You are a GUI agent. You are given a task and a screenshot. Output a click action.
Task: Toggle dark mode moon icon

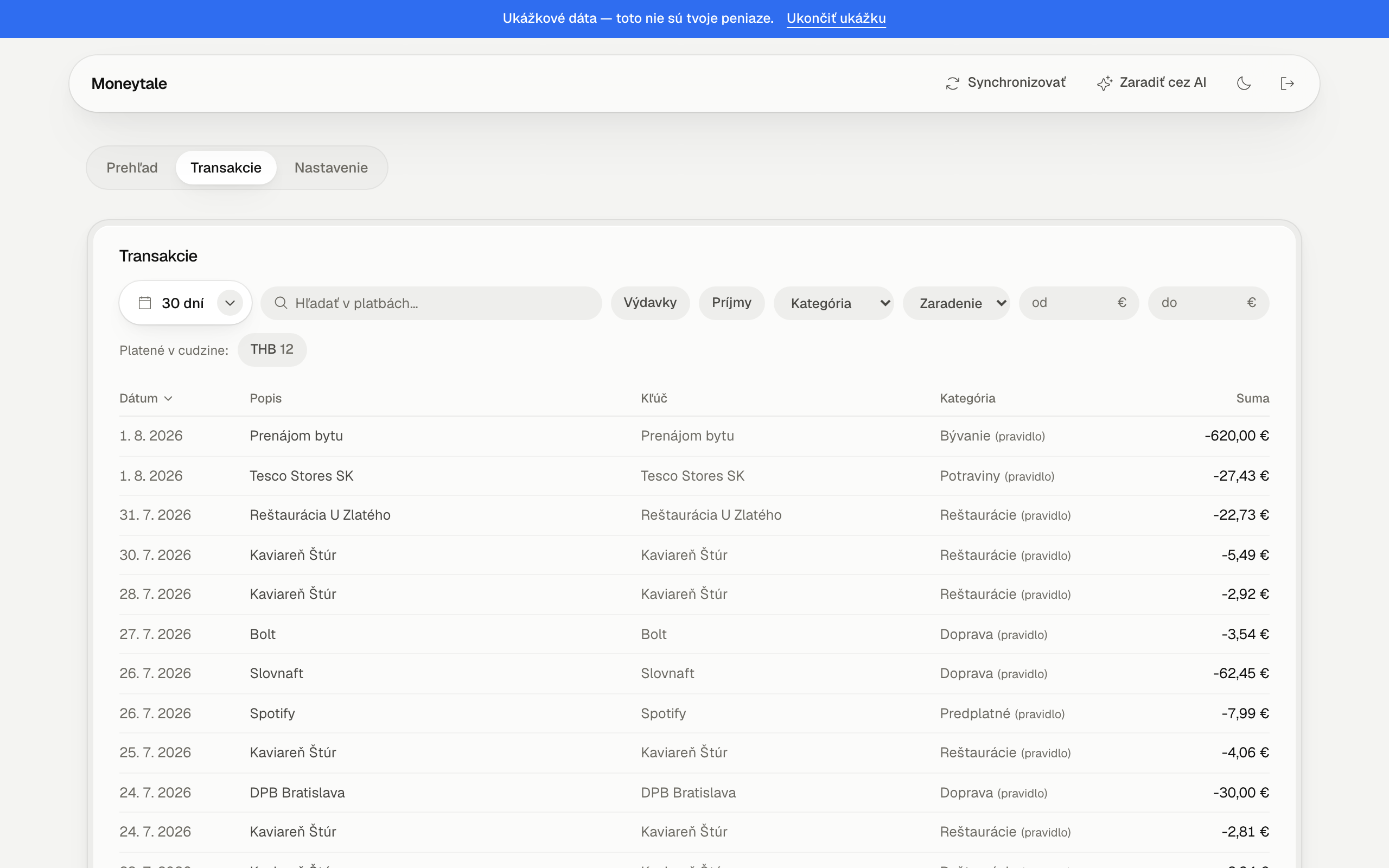tap(1244, 83)
